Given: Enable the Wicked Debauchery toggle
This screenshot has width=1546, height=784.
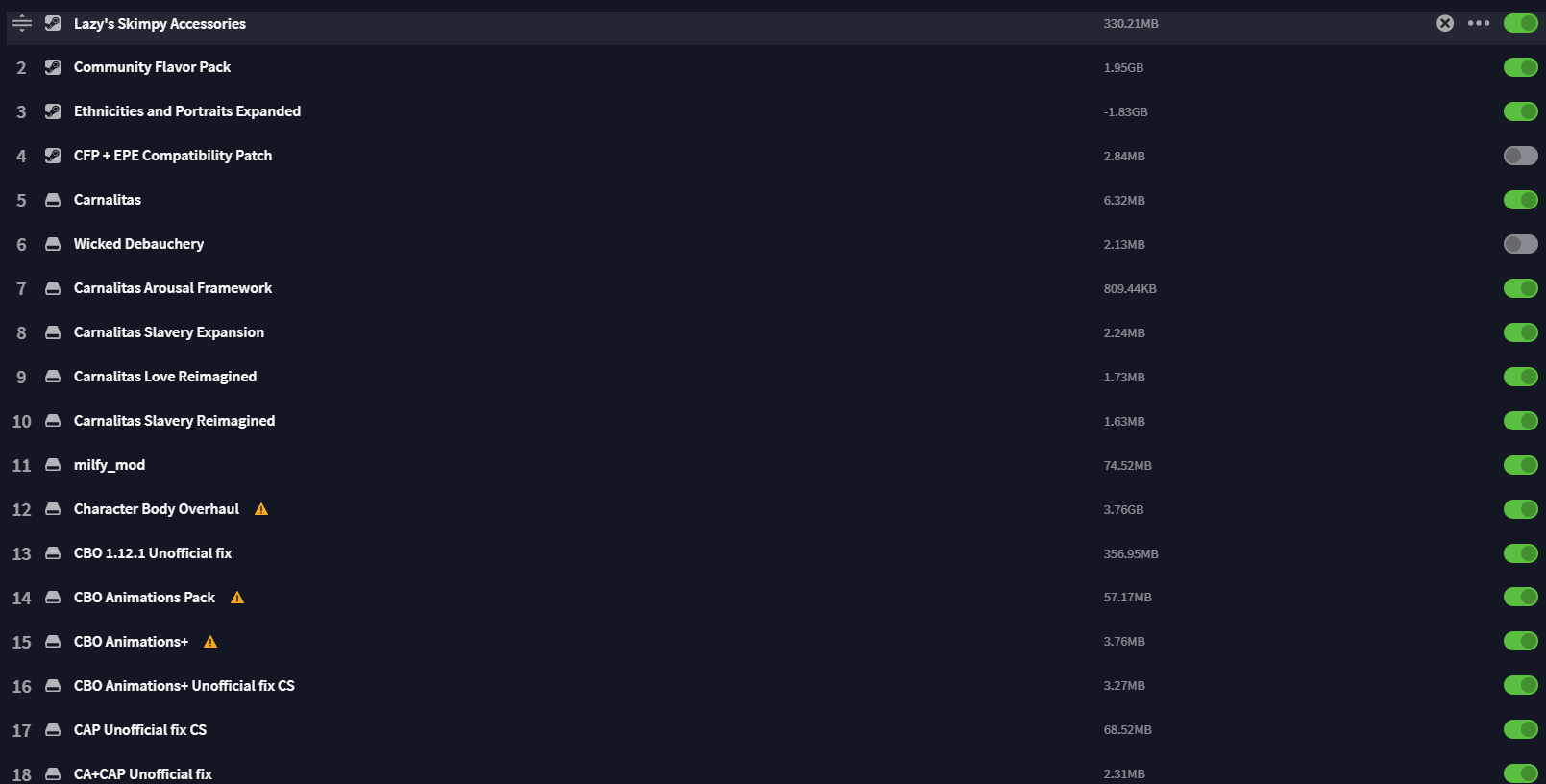Looking at the screenshot, I should tap(1521, 244).
